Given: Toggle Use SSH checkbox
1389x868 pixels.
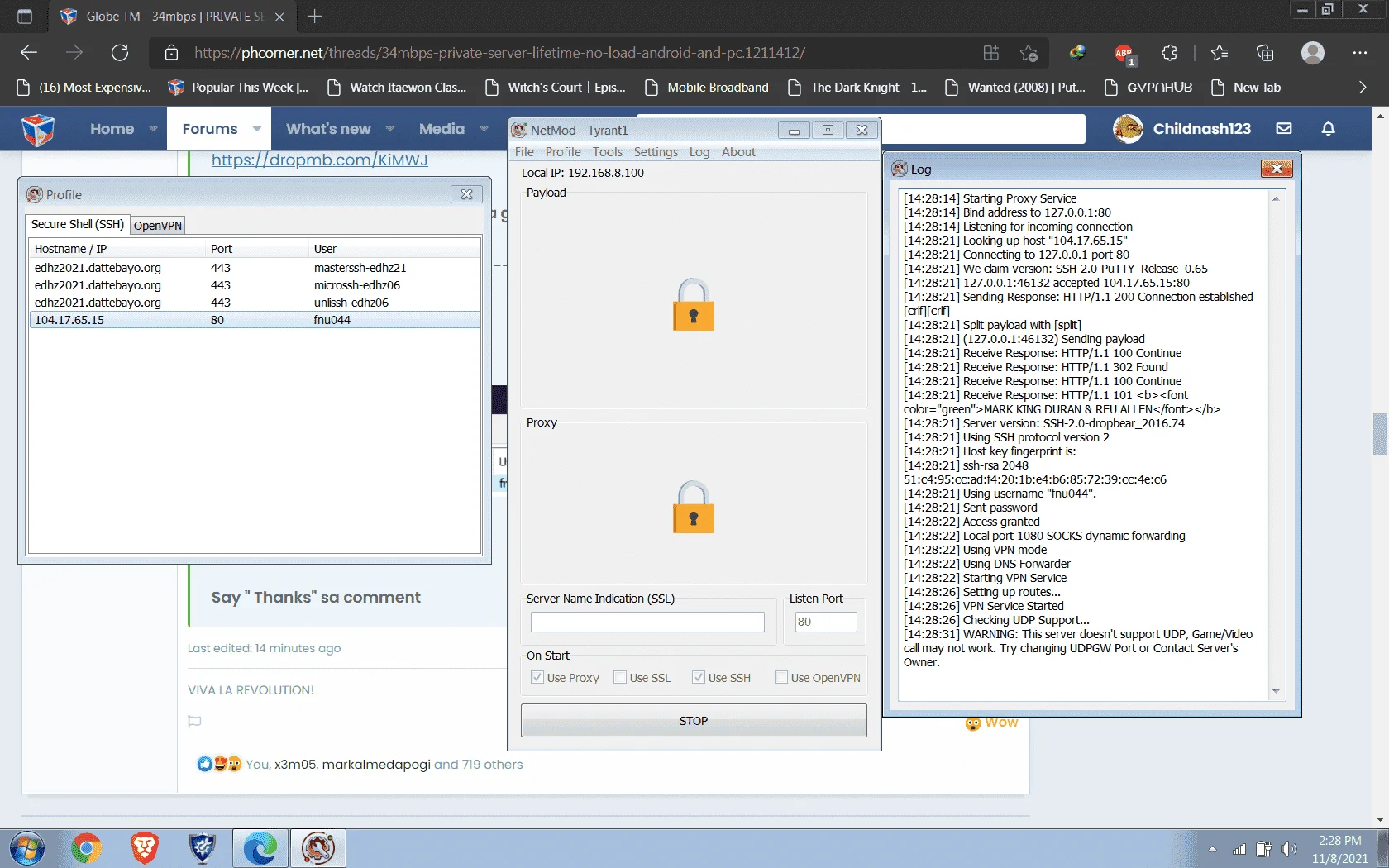Looking at the screenshot, I should 698,677.
